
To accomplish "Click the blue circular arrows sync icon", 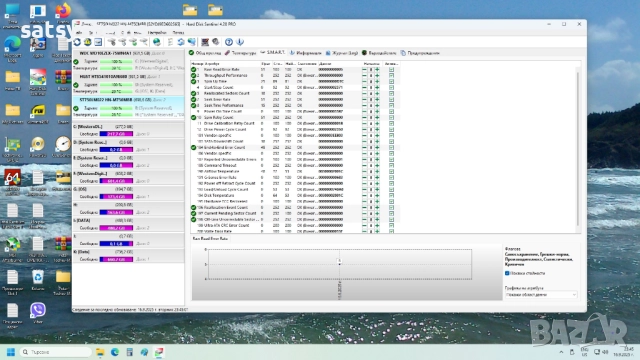I will click(181, 42).
